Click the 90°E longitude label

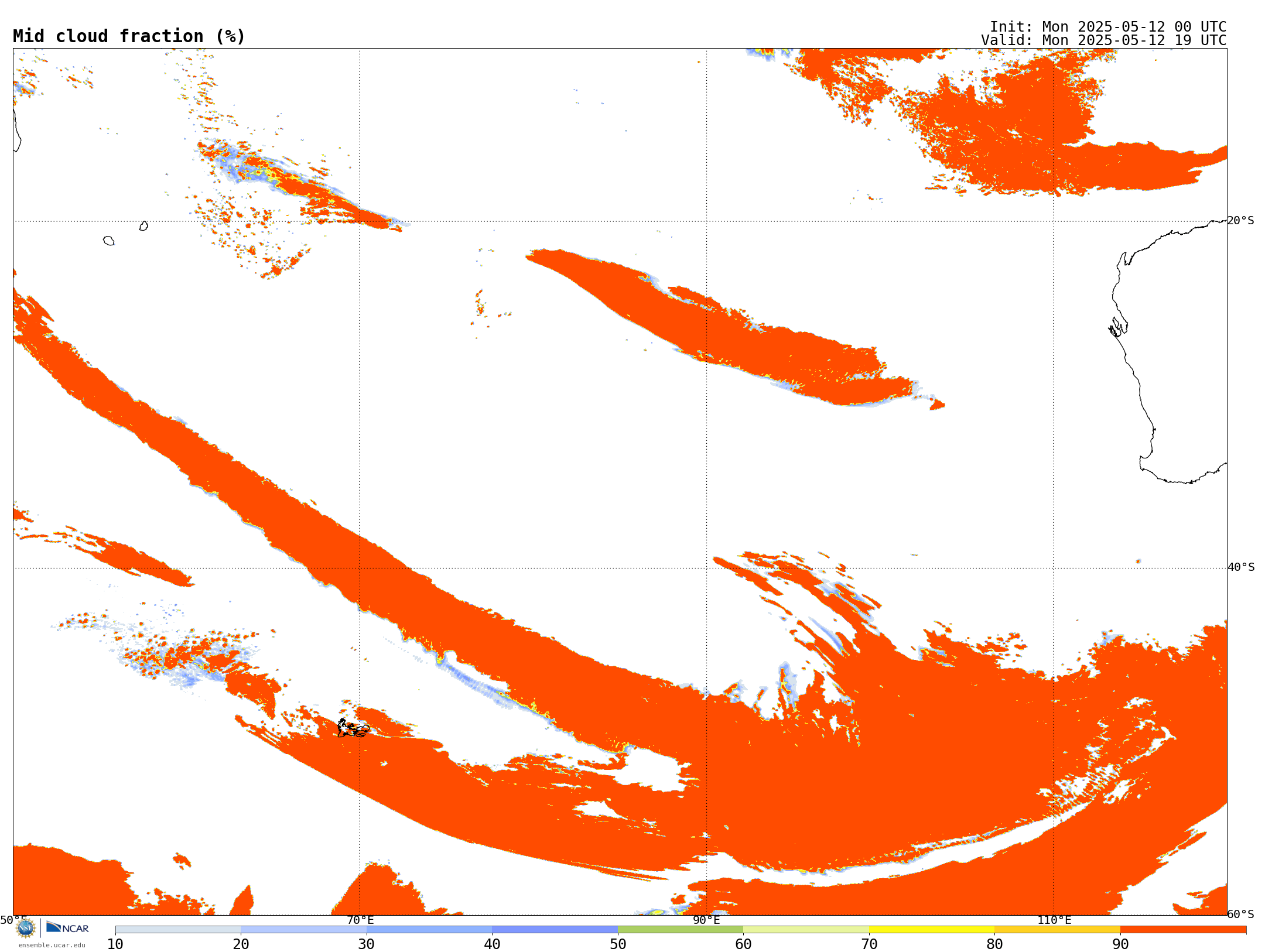[x=706, y=920]
